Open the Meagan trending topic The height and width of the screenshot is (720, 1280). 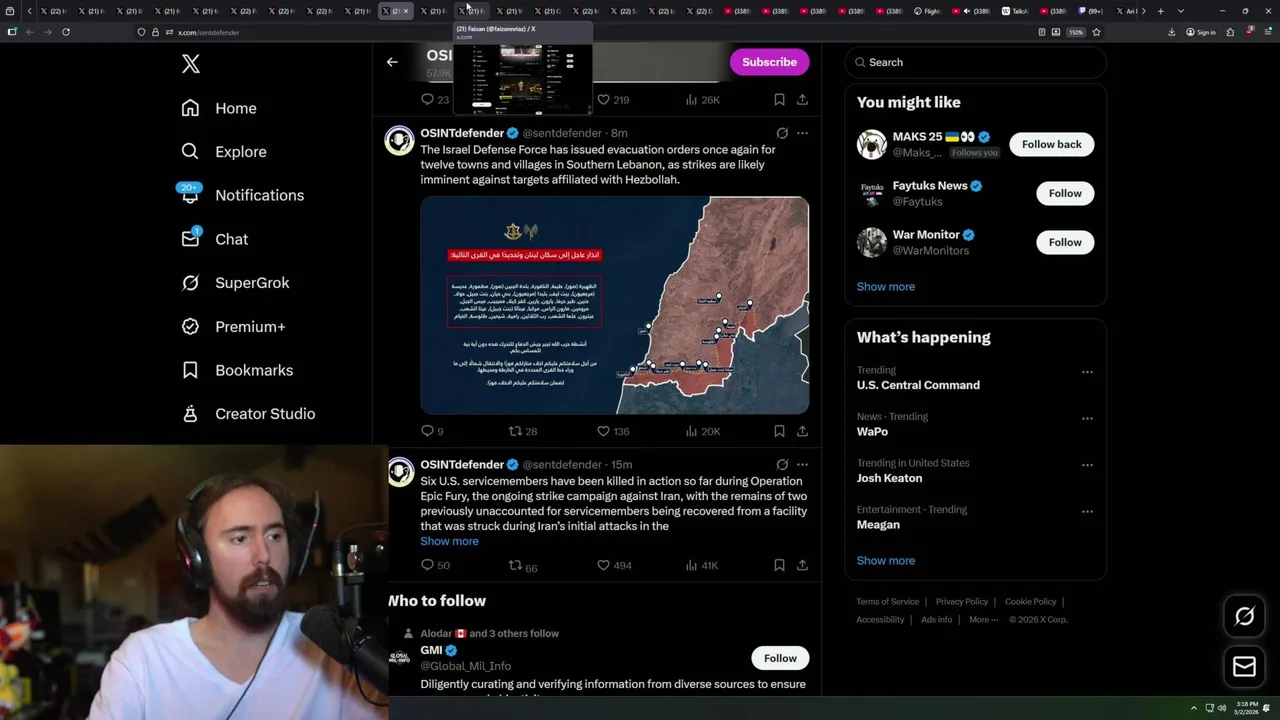pos(878,525)
